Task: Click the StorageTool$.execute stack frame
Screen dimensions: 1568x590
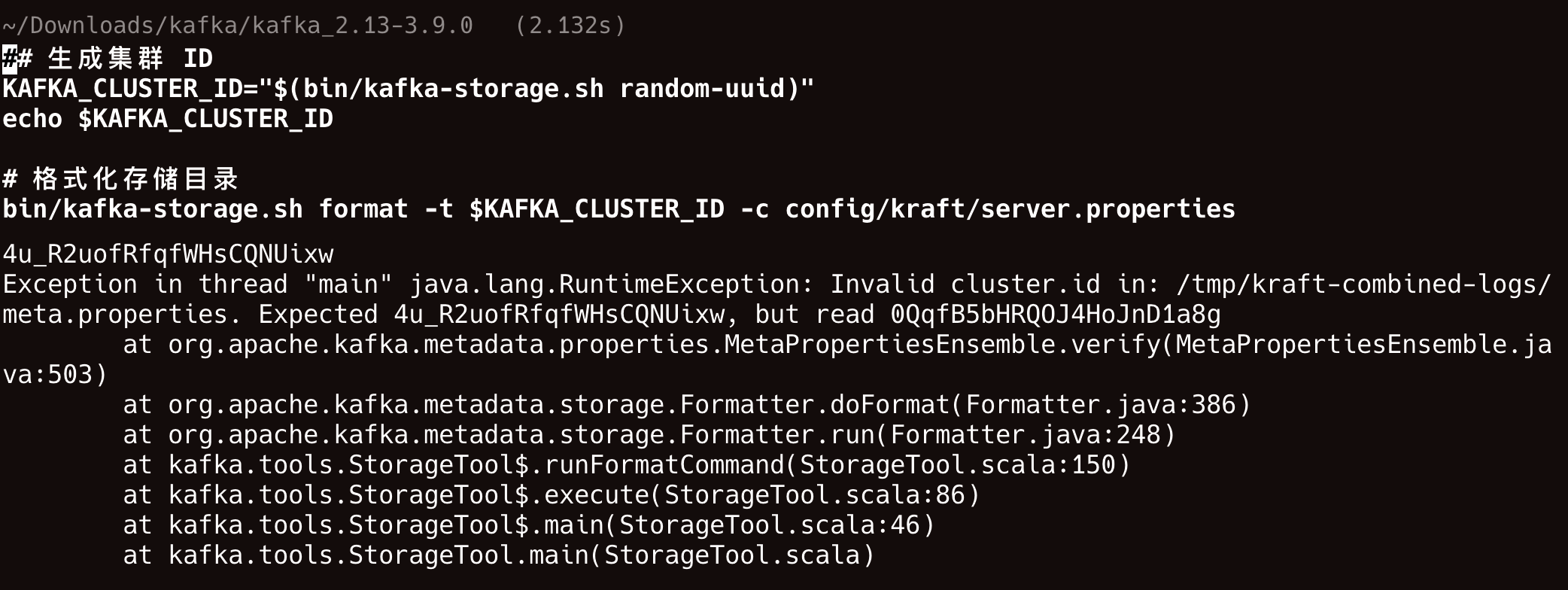Action: (551, 495)
